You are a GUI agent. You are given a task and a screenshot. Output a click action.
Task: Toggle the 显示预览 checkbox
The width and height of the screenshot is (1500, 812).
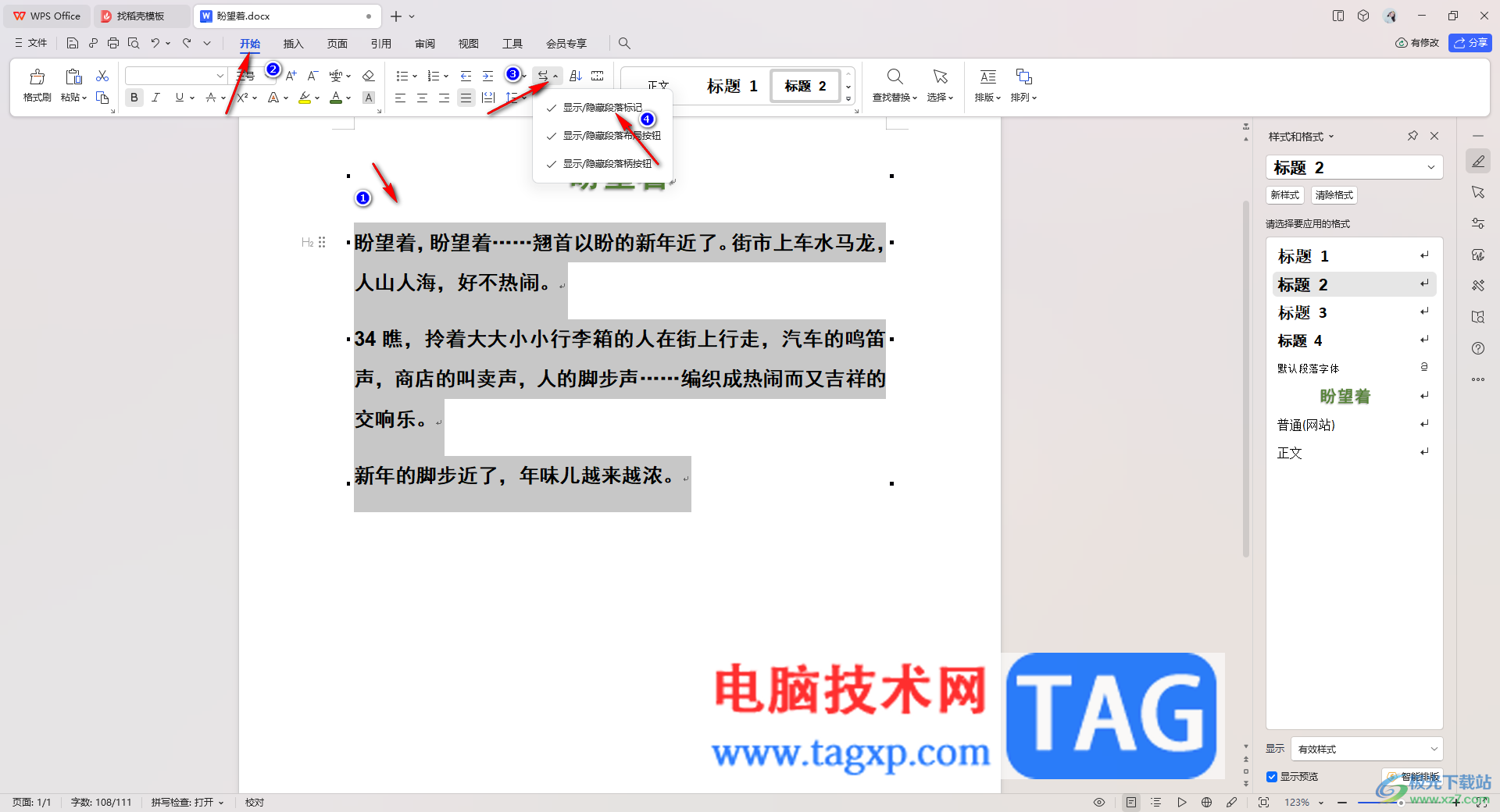[1272, 777]
